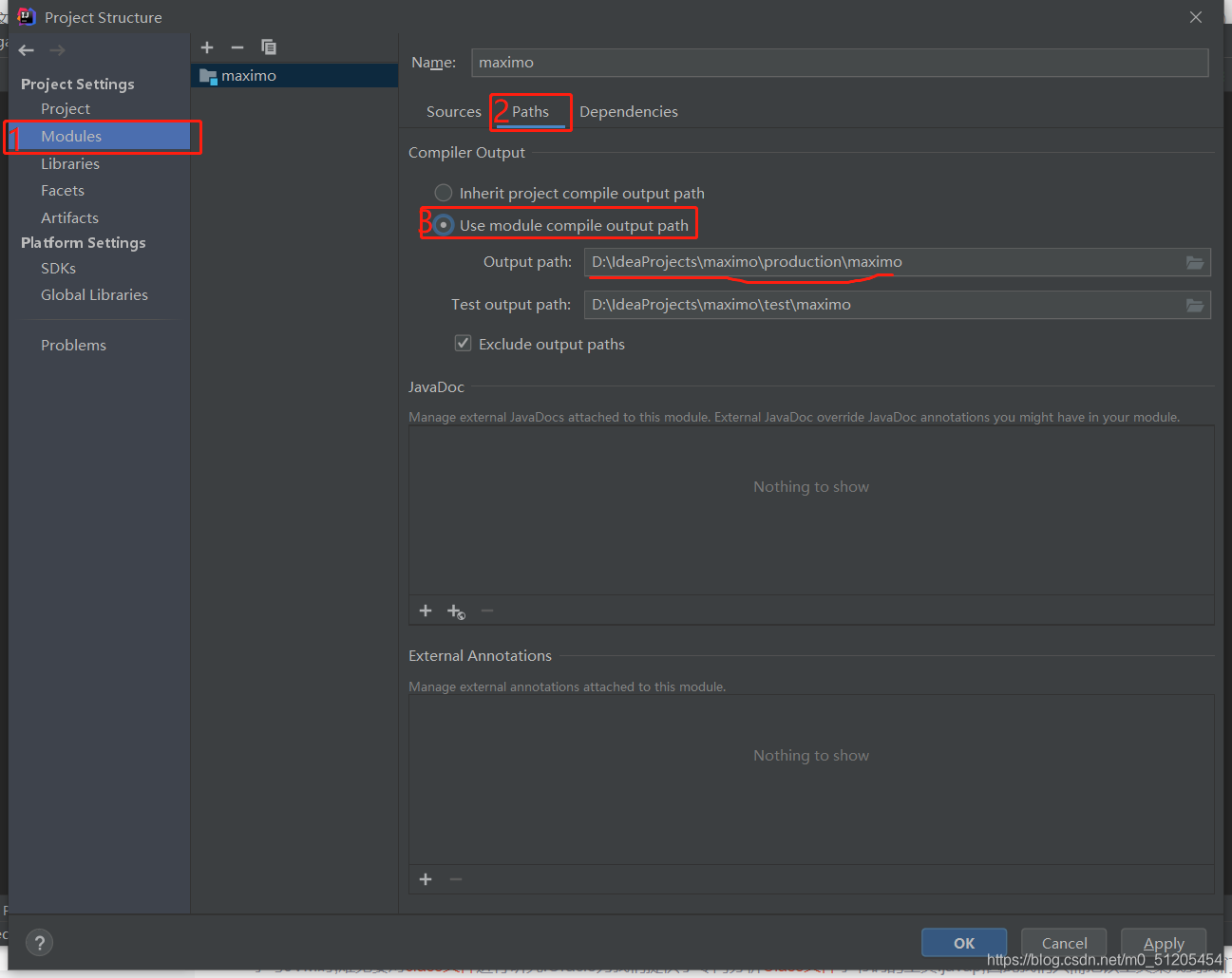Click the Test output path text field
The image size is (1232, 978).
coord(883,305)
